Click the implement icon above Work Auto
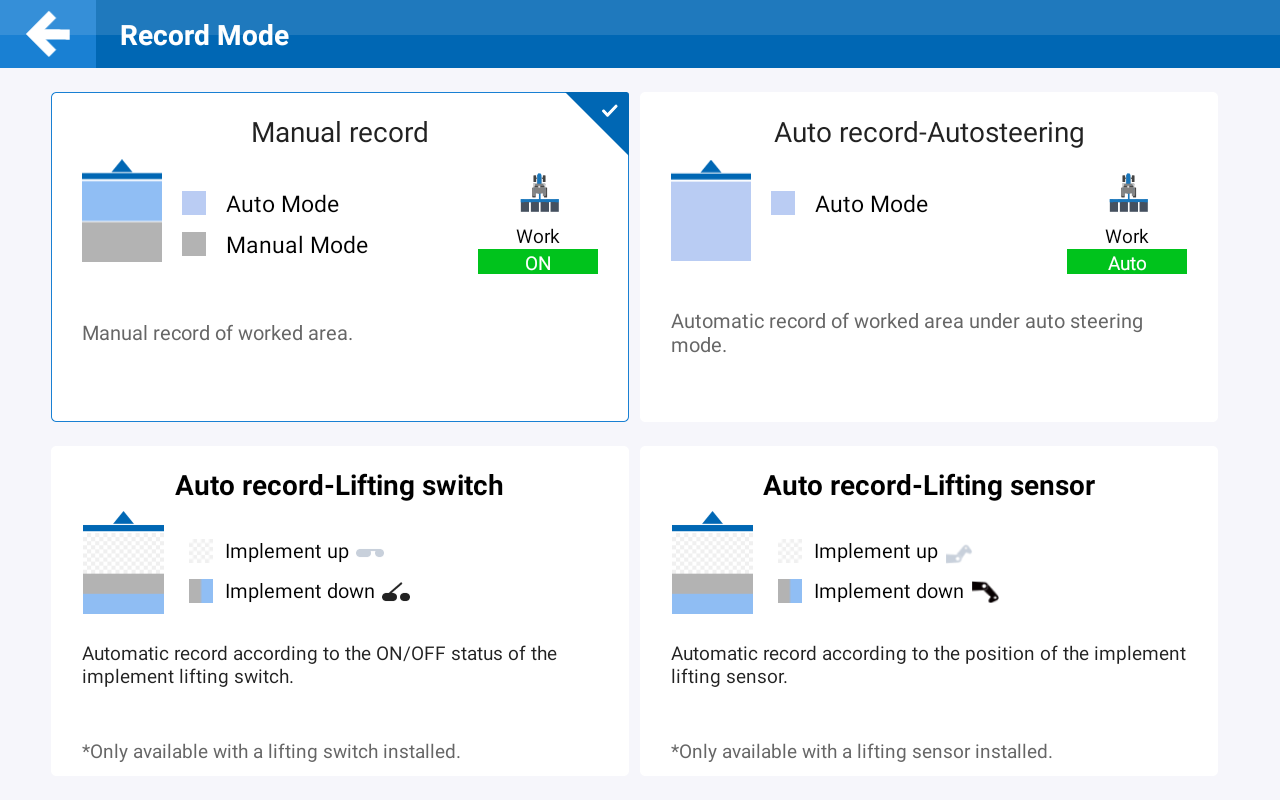Image resolution: width=1280 pixels, height=800 pixels. [1128, 193]
